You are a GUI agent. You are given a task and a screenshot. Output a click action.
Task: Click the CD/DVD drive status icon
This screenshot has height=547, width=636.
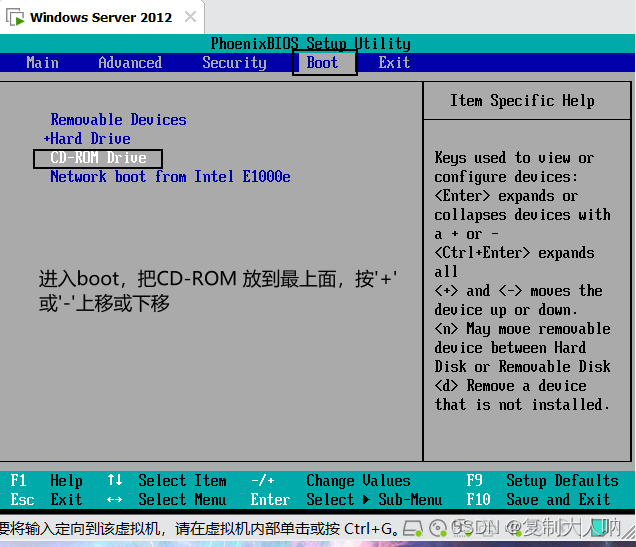[x=438, y=528]
